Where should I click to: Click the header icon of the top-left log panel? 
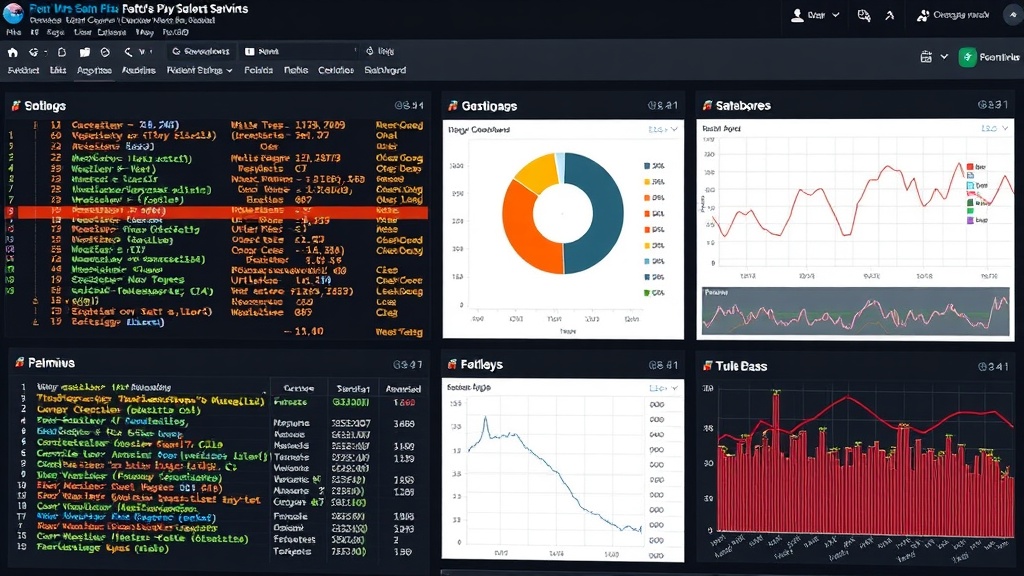coord(15,105)
